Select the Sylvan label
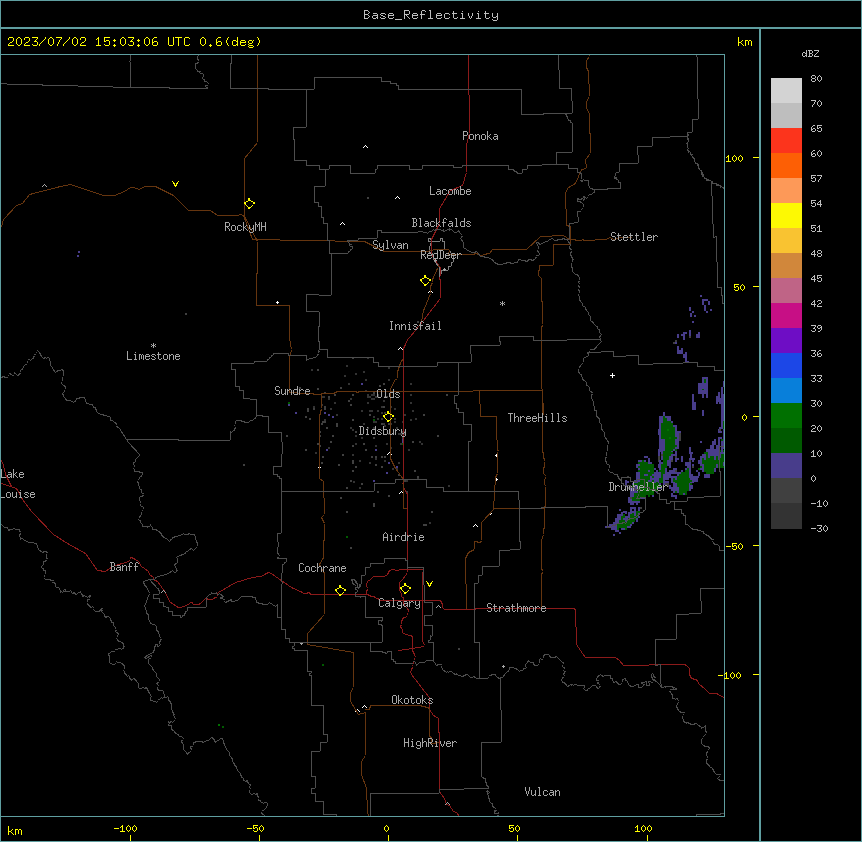862x842 pixels. pyautogui.click(x=390, y=245)
